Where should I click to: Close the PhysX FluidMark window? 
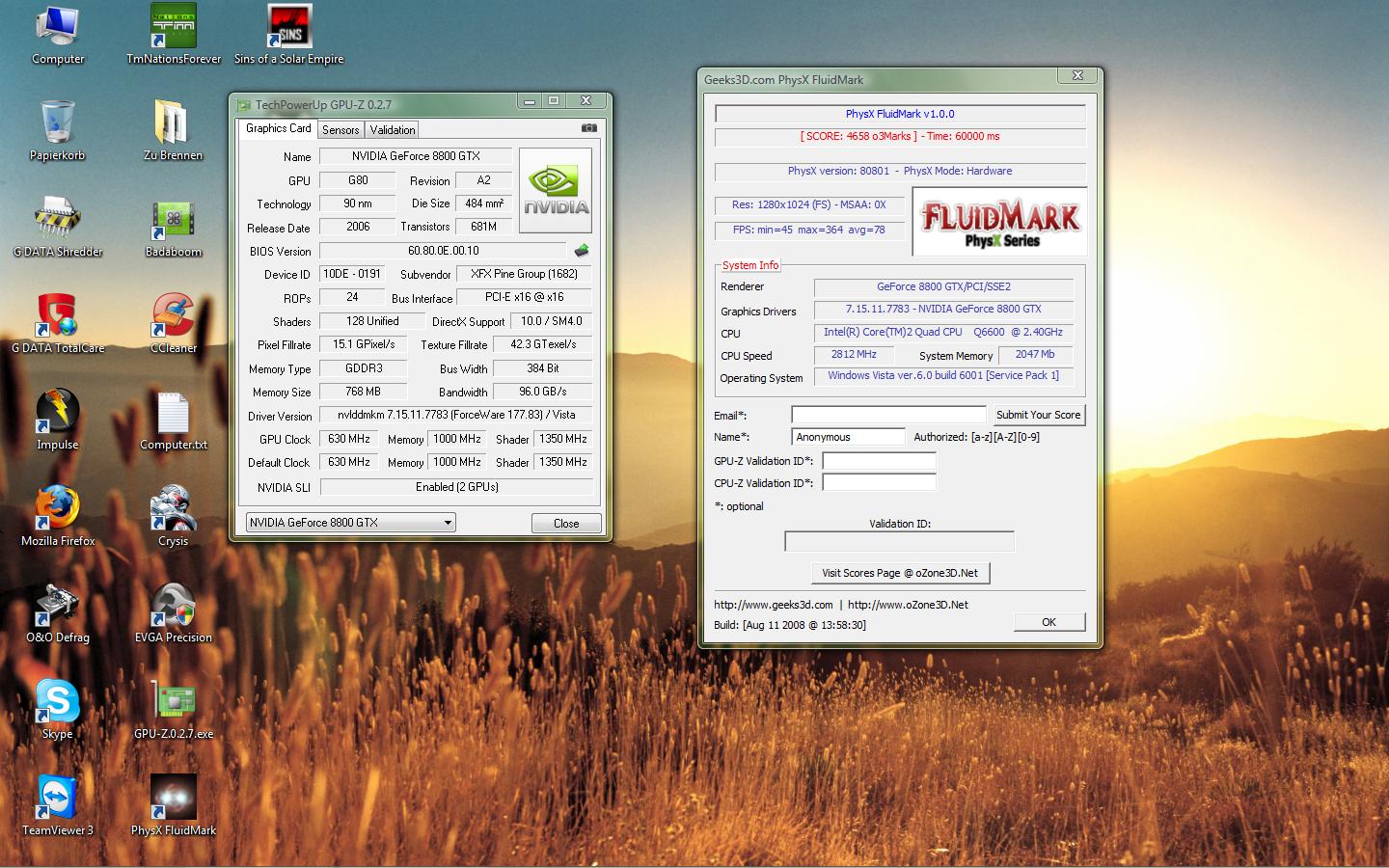click(x=1077, y=76)
